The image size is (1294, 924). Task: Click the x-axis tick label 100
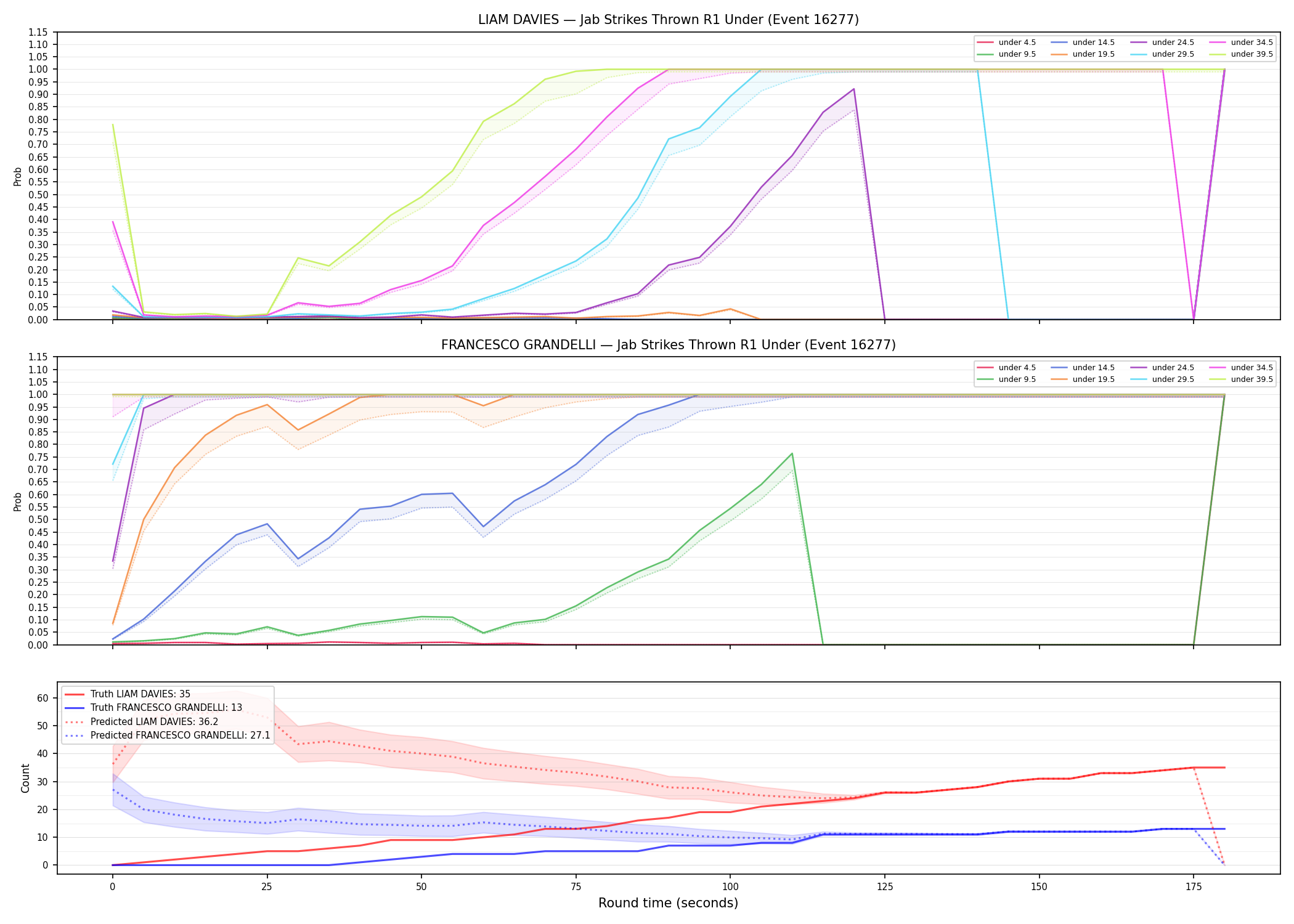[x=730, y=887]
